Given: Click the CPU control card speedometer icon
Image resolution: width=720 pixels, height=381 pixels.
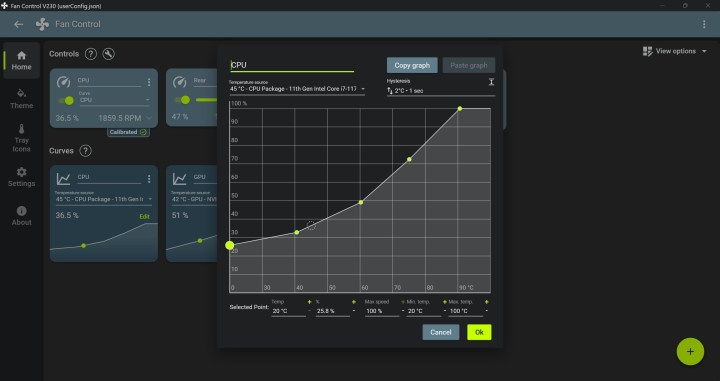Looking at the screenshot, I should click(63, 82).
